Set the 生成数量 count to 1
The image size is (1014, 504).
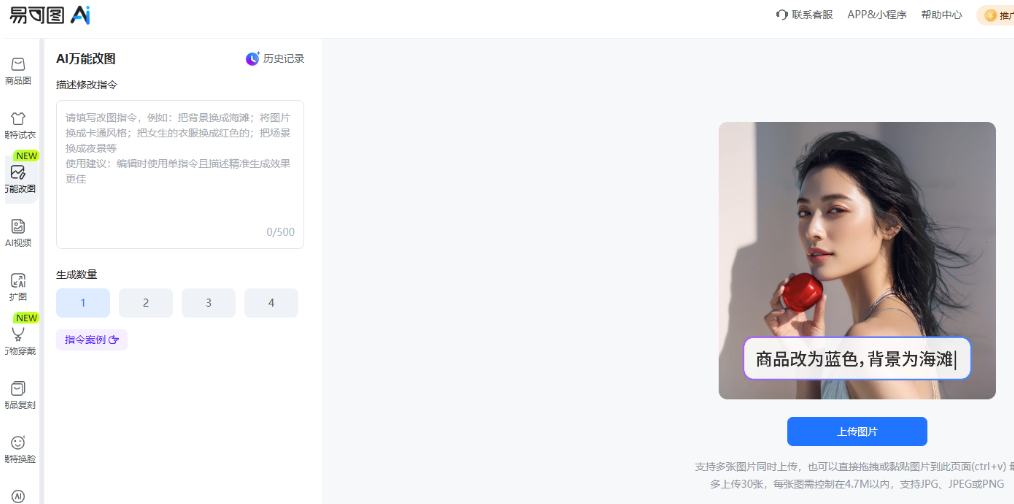[83, 303]
